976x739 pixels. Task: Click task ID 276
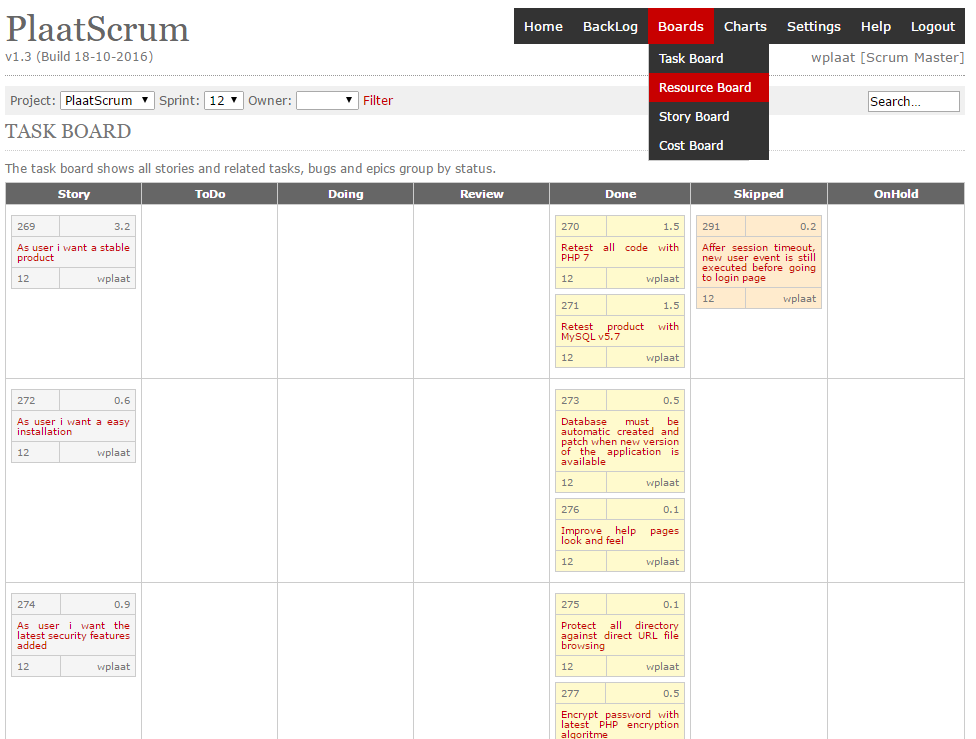coord(570,509)
